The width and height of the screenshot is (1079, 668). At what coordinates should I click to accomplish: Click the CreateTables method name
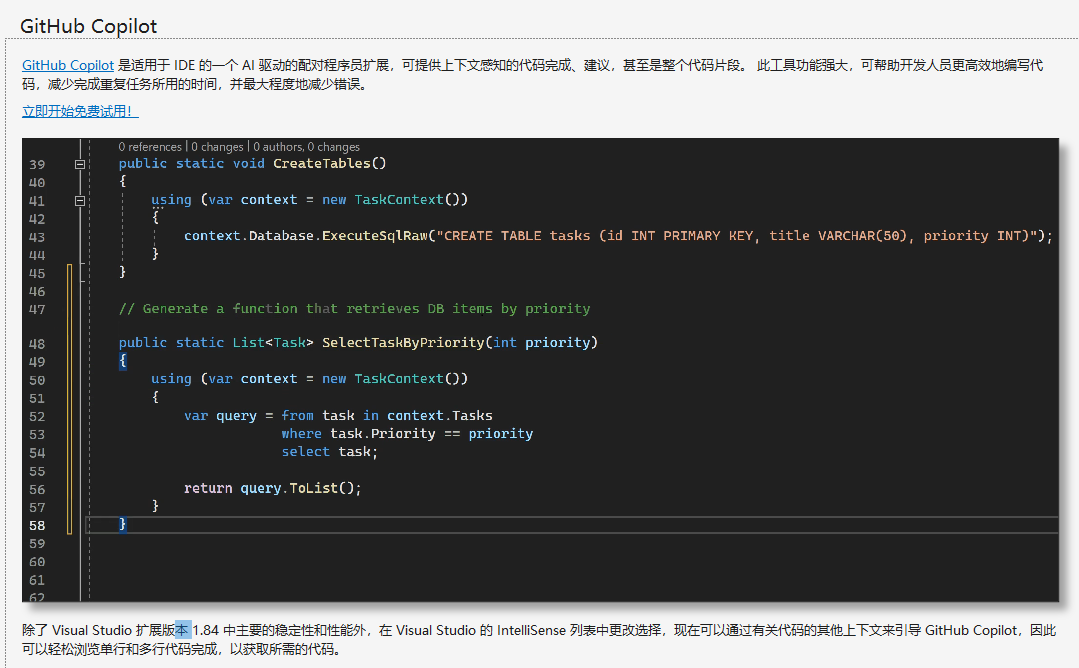tap(321, 164)
